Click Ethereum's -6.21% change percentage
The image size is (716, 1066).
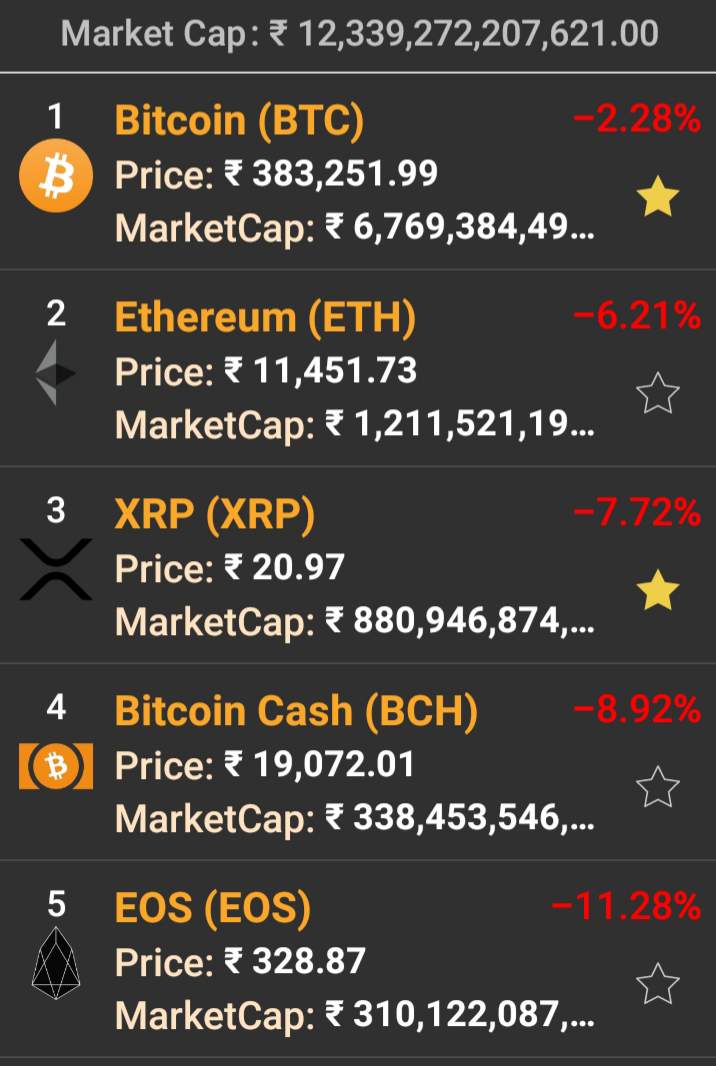[x=637, y=318]
